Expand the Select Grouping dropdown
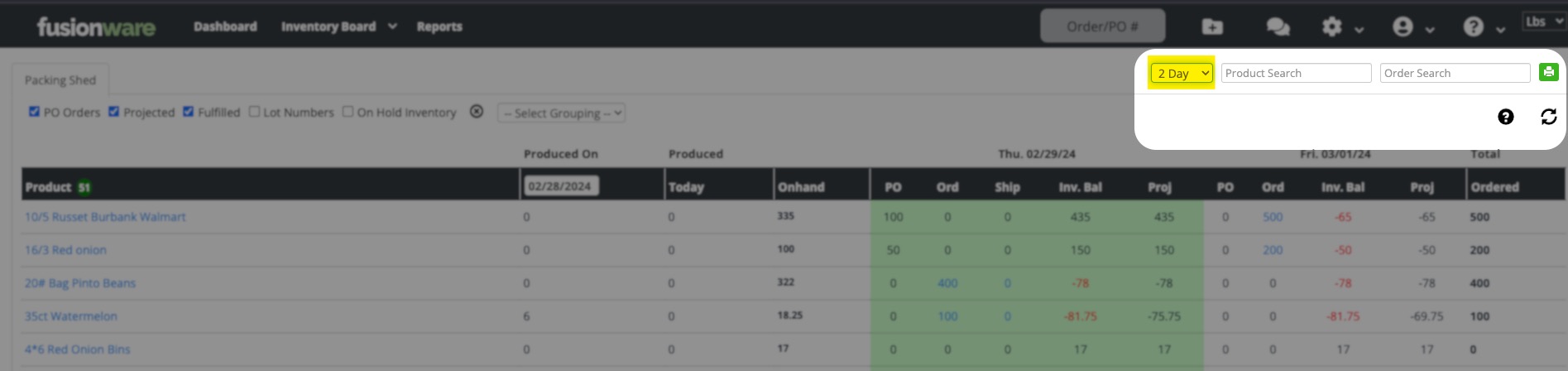This screenshot has width=1568, height=371. 561,113
